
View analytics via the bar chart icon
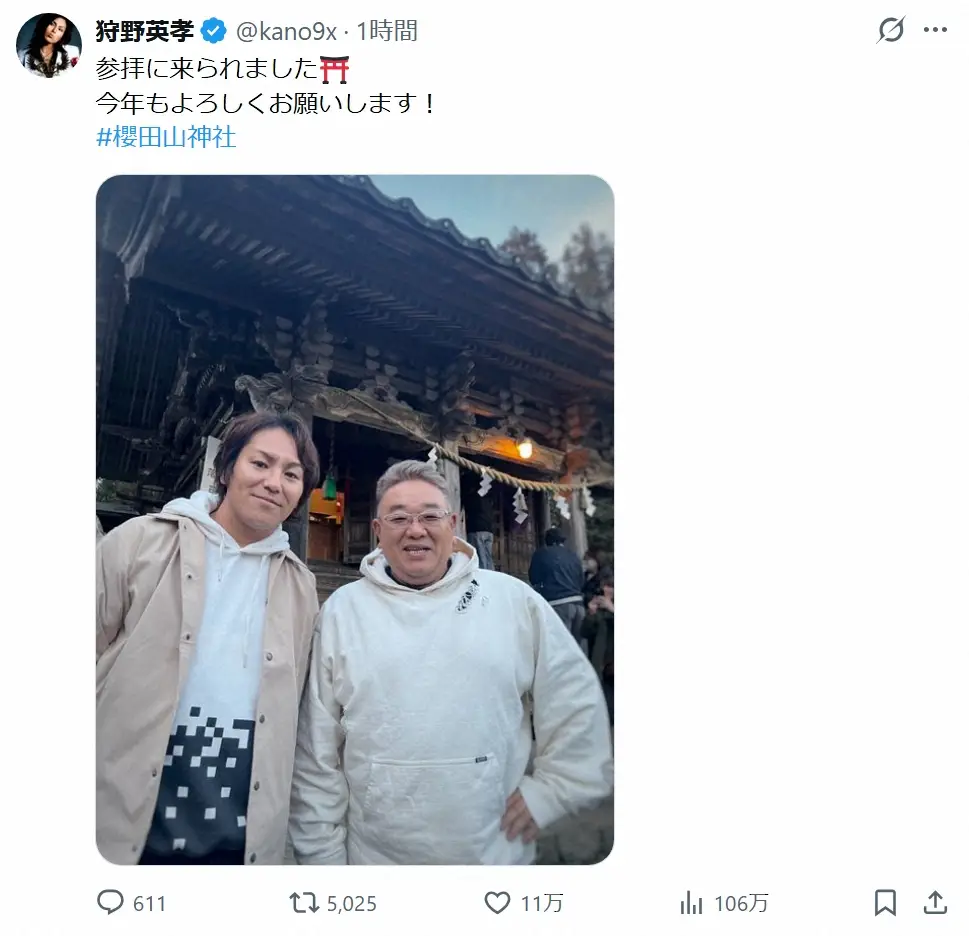(x=692, y=903)
